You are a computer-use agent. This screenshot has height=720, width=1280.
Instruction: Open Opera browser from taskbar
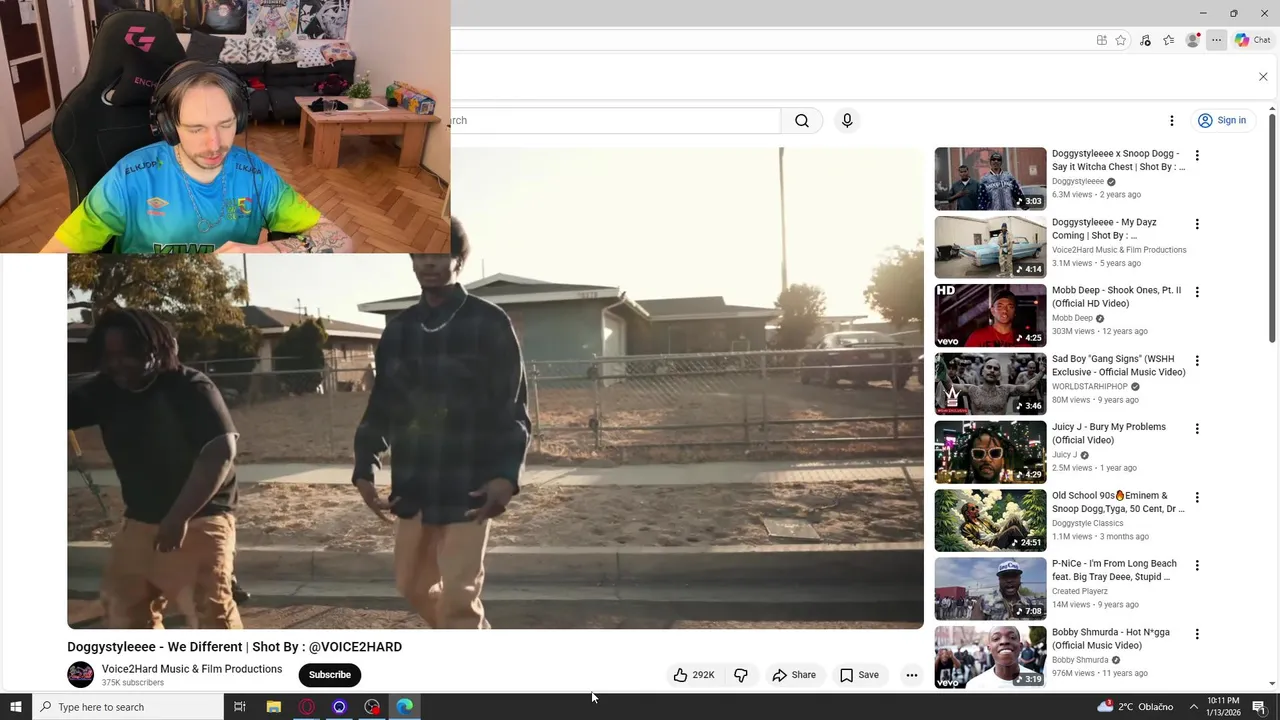pyautogui.click(x=306, y=707)
